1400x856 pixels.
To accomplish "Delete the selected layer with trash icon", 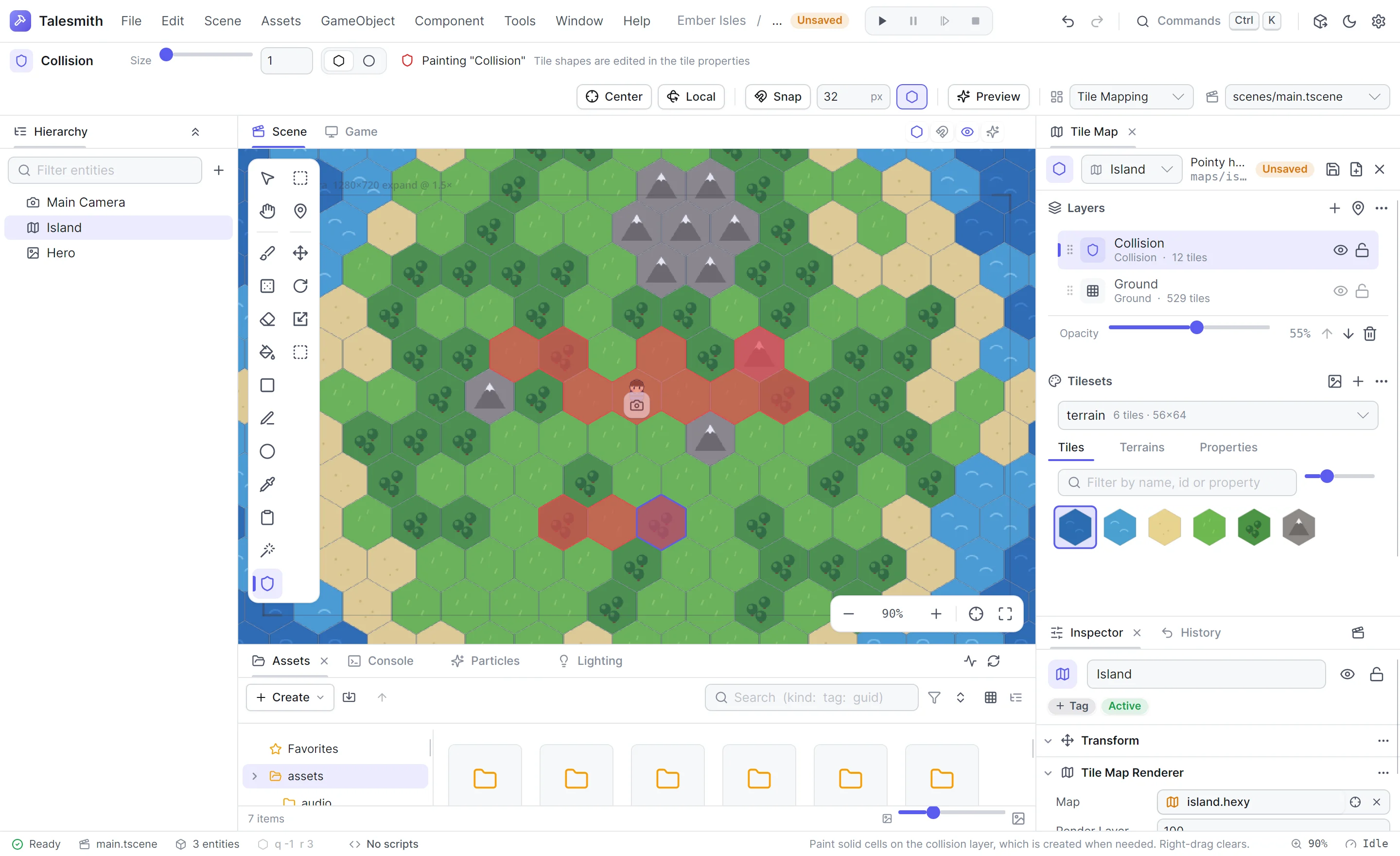I will click(1370, 333).
